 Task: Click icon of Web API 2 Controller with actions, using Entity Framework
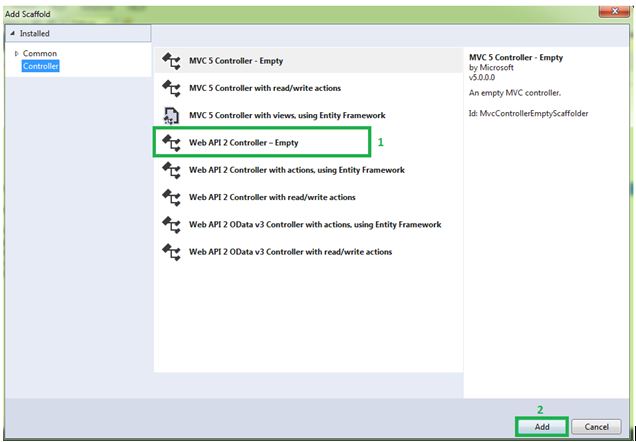tap(171, 170)
